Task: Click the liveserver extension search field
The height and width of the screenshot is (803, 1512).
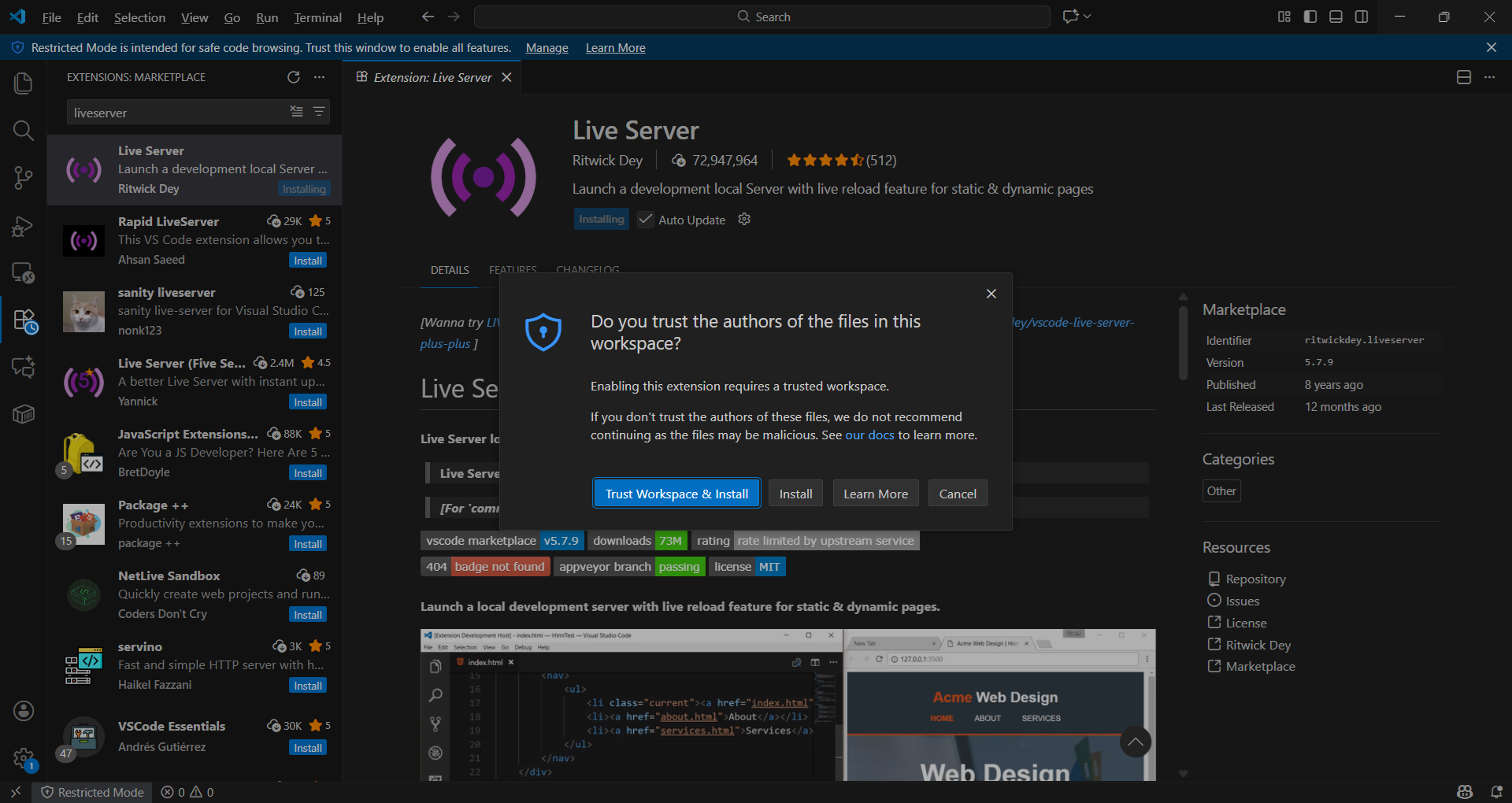Action: [177, 113]
